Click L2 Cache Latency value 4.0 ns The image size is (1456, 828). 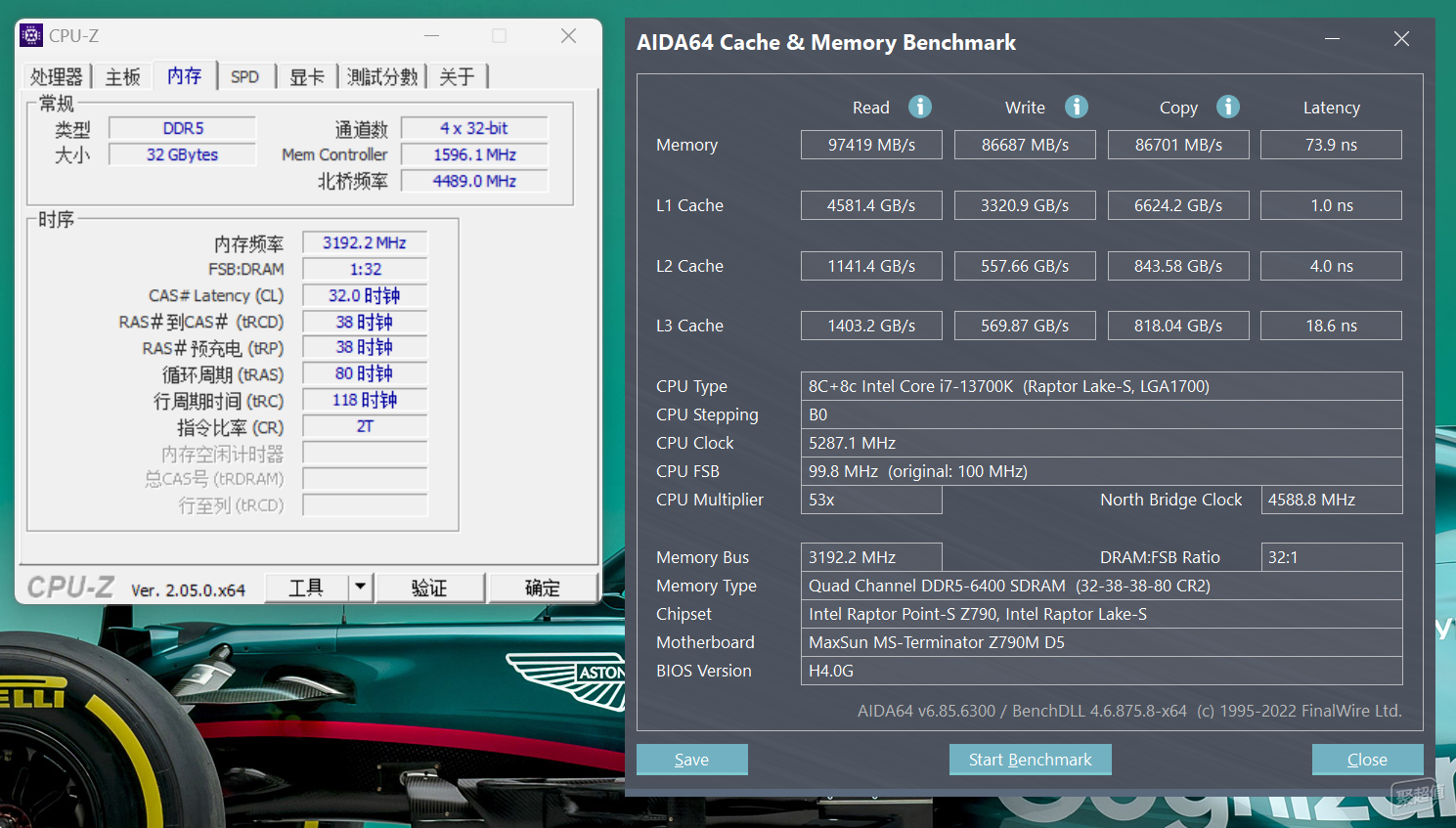tap(1331, 266)
